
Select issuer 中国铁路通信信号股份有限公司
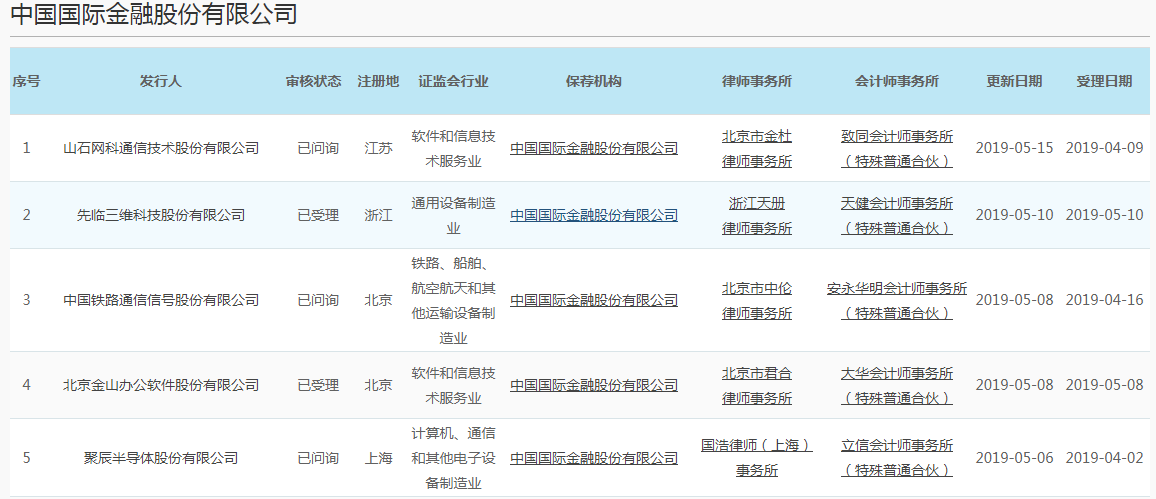point(161,300)
